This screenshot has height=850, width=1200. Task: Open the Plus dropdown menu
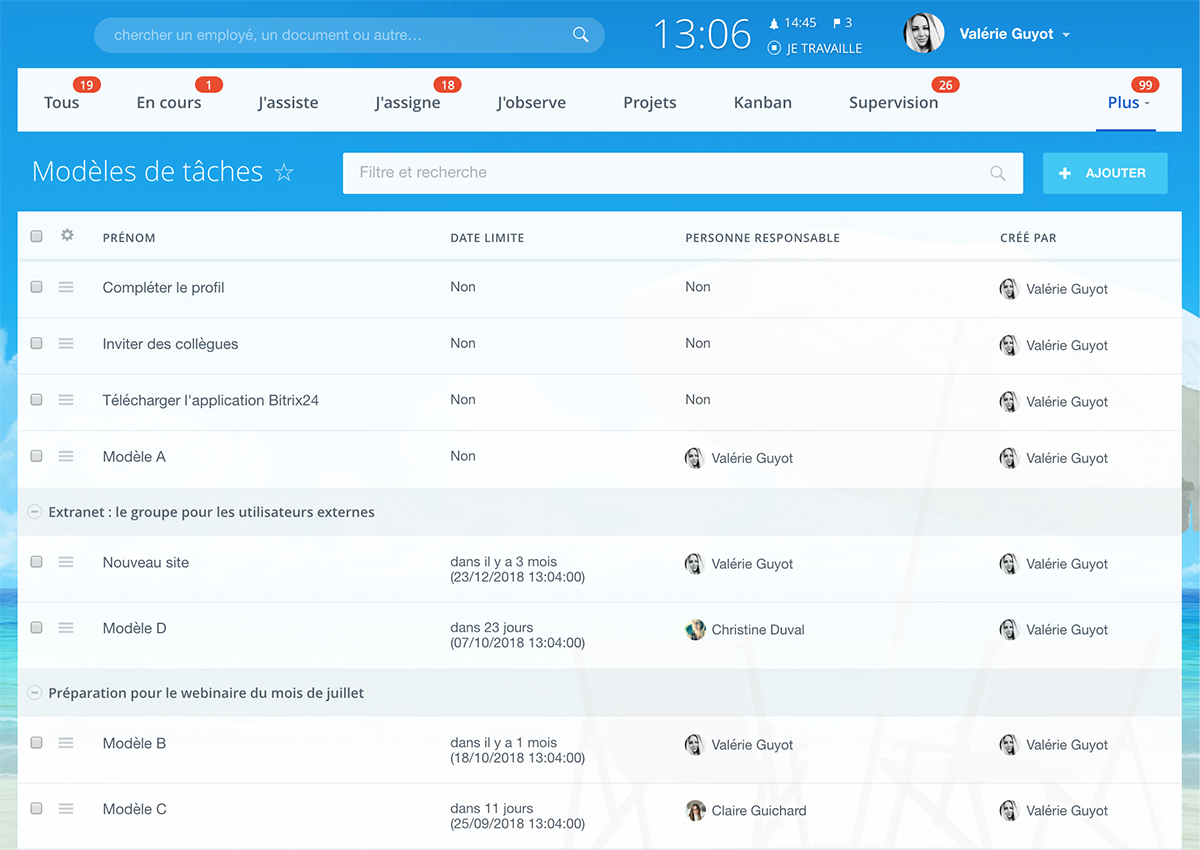click(1127, 103)
